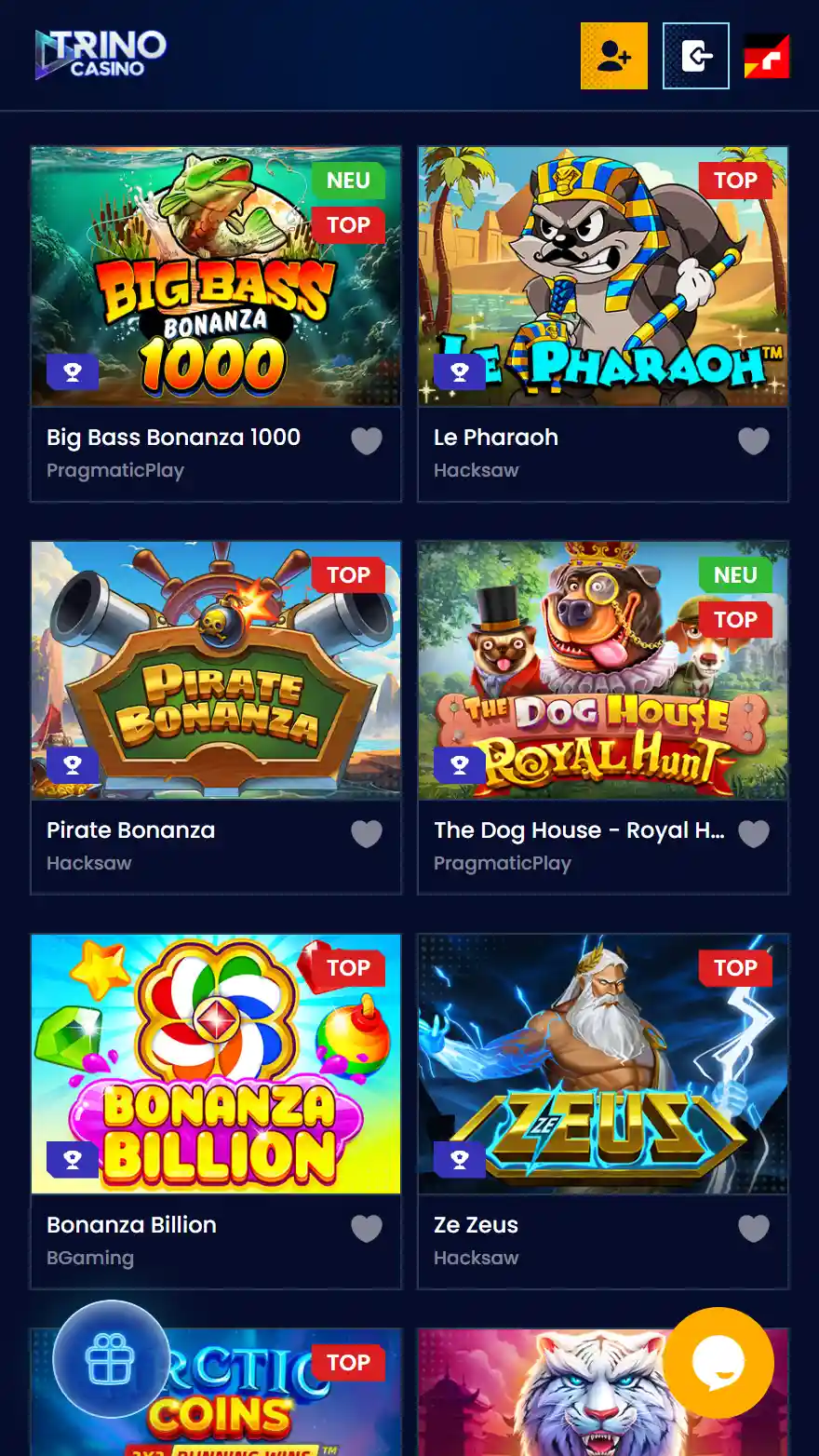
Task: Click the yellow register user icon
Action: coord(614,56)
